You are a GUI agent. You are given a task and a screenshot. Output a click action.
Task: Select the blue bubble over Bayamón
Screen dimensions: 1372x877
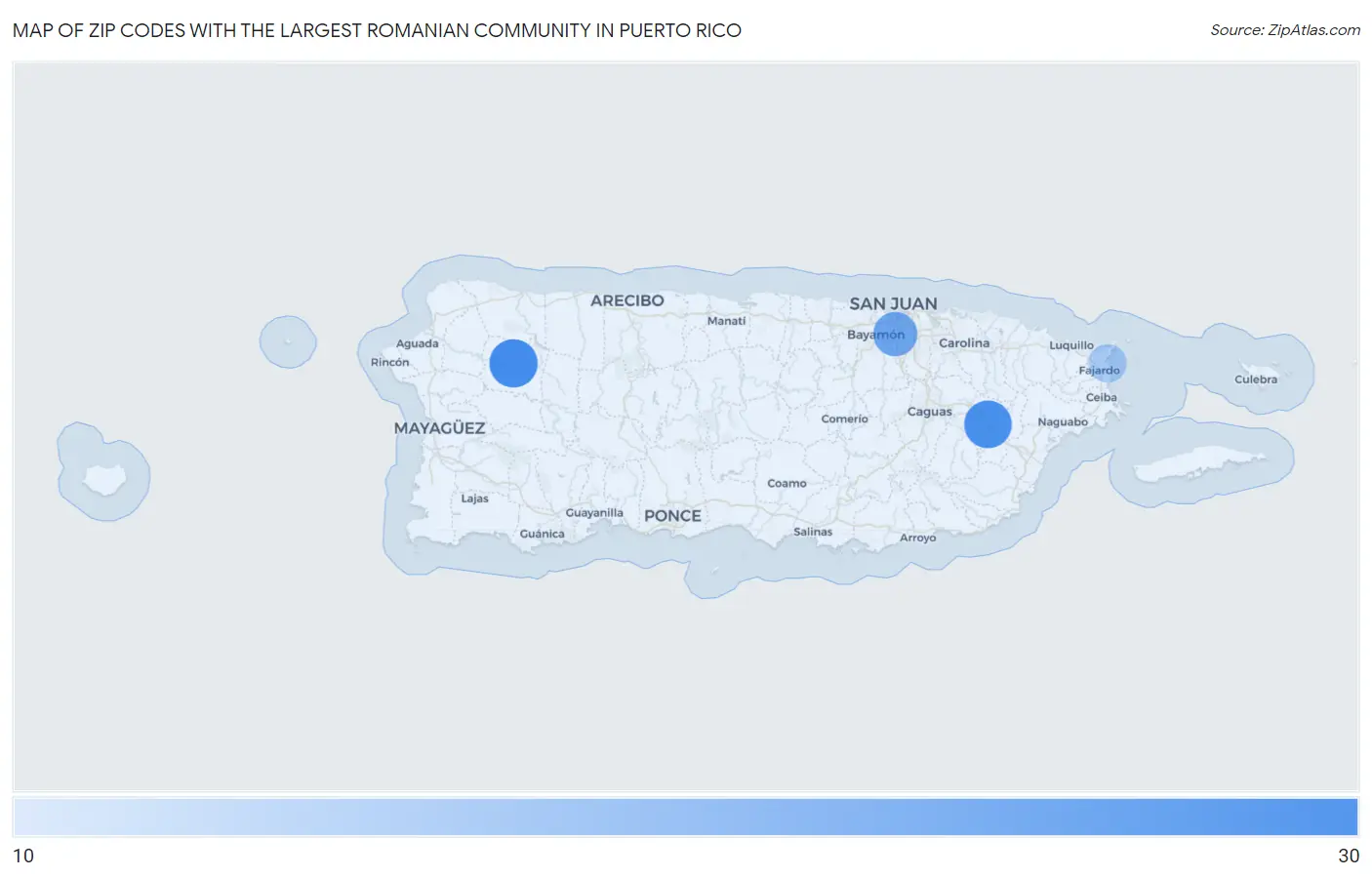(x=895, y=334)
